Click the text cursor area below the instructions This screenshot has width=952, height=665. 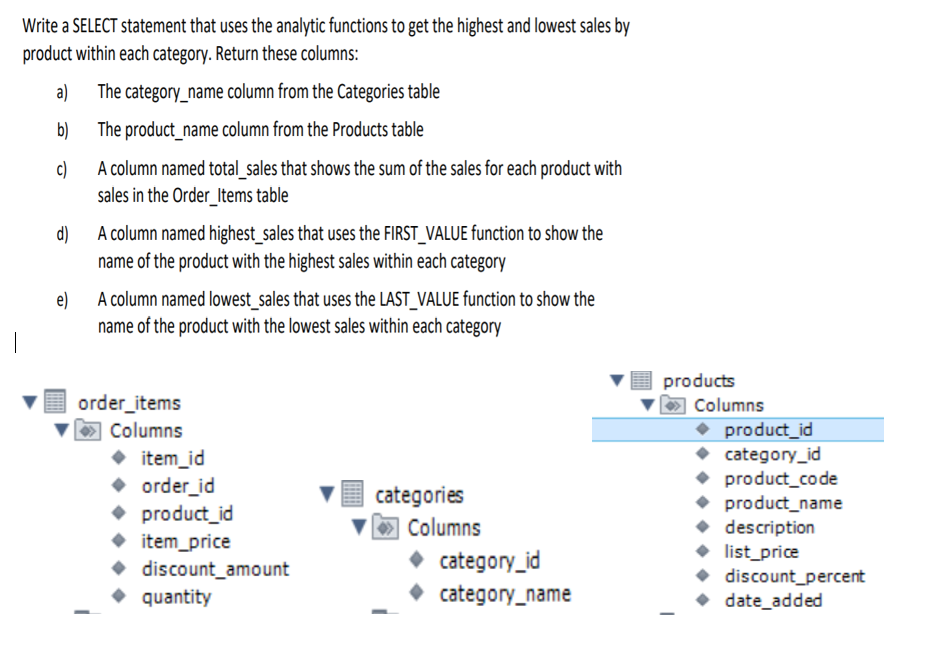pos(16,343)
